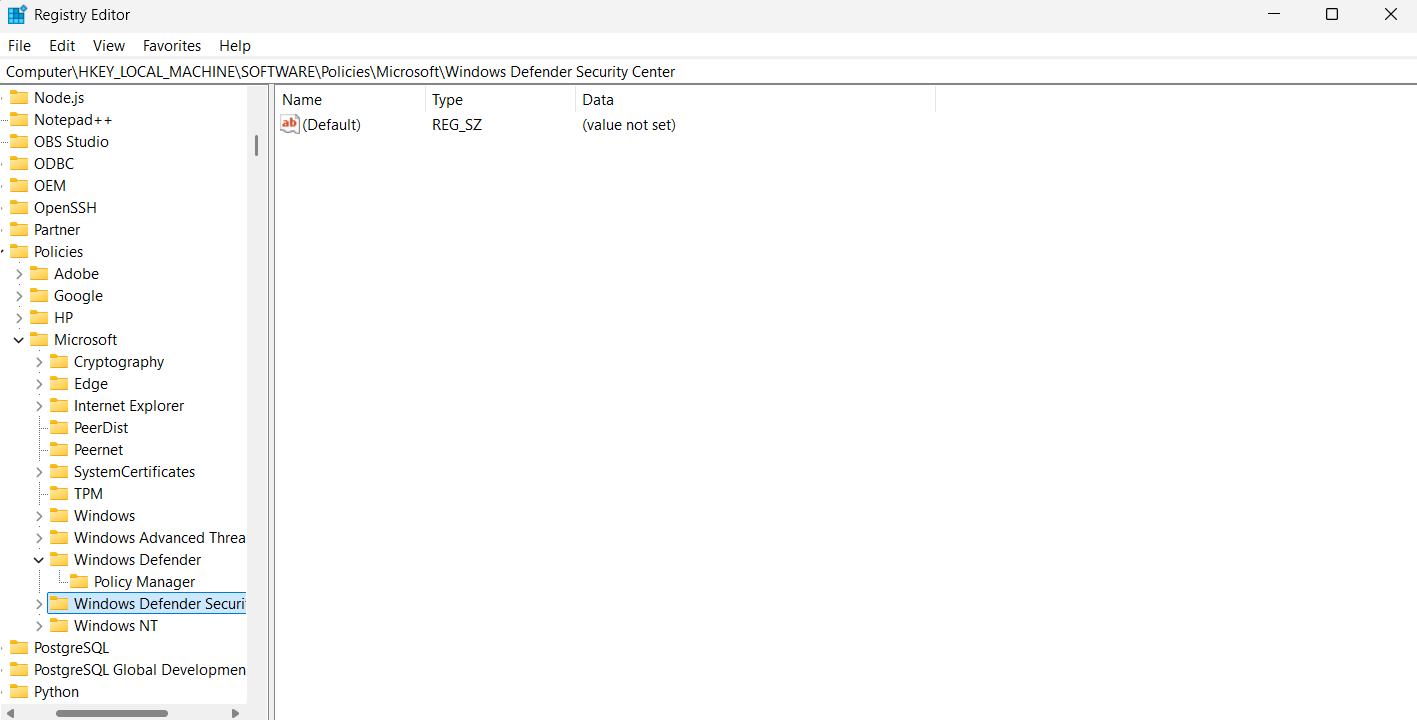Select the Internet Explorer key label
The image size is (1417, 720).
129,406
